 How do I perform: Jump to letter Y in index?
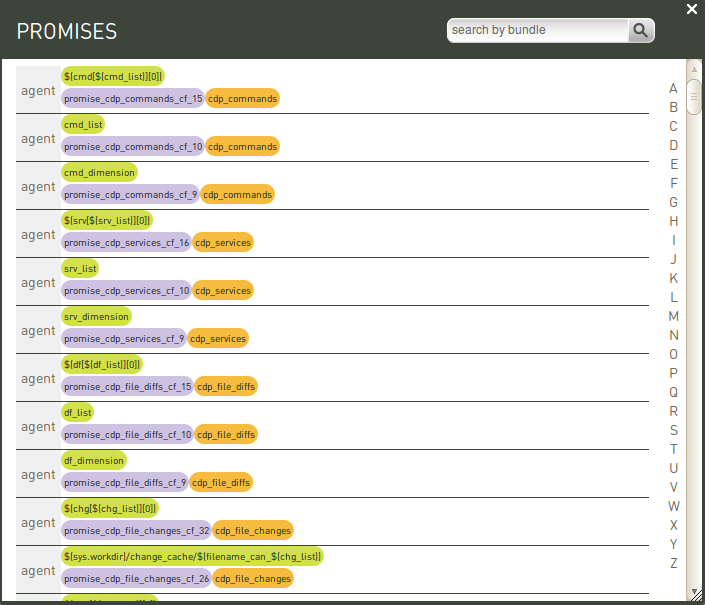point(673,544)
